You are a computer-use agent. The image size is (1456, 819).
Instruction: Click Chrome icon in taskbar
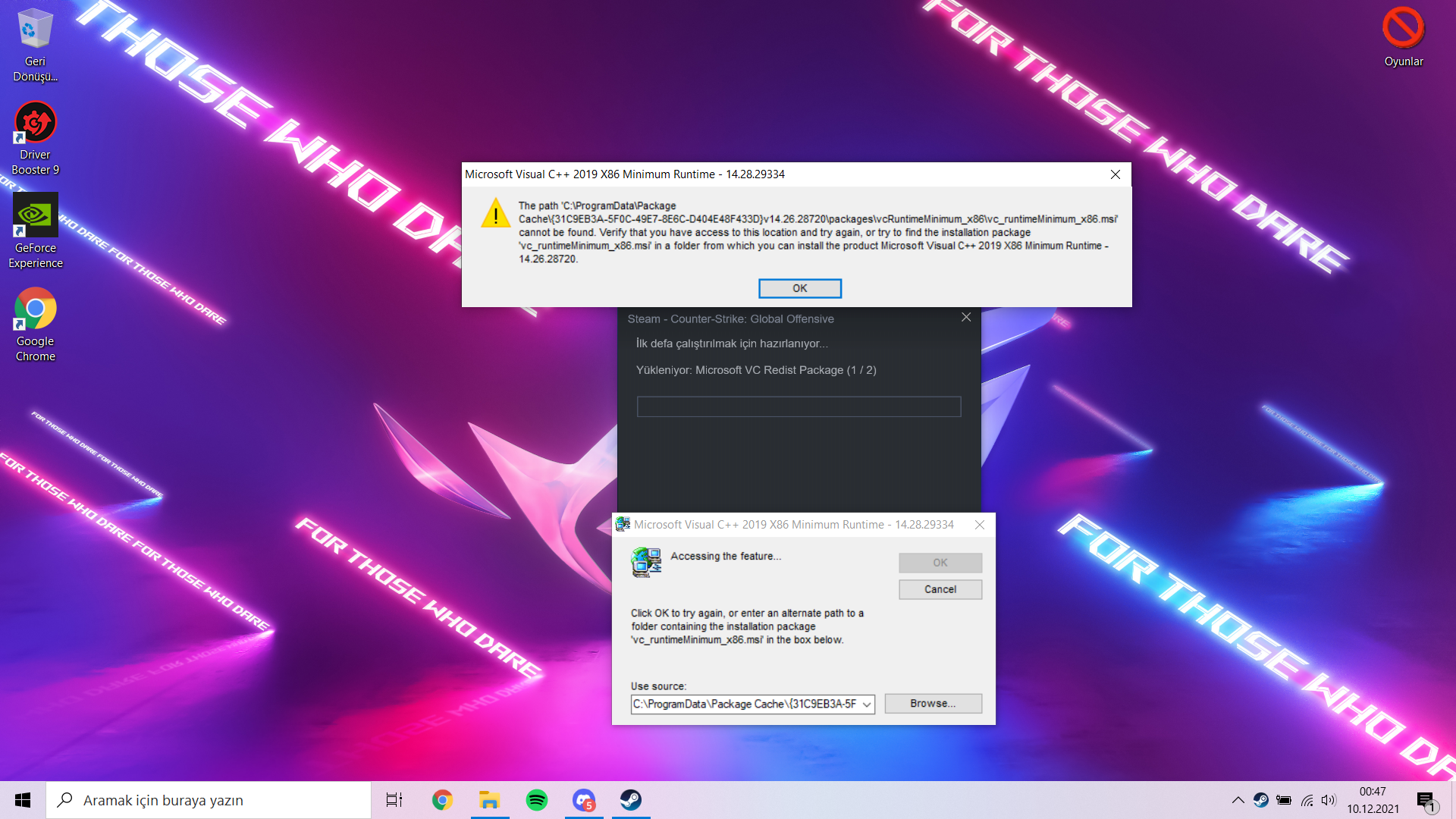pos(442,800)
